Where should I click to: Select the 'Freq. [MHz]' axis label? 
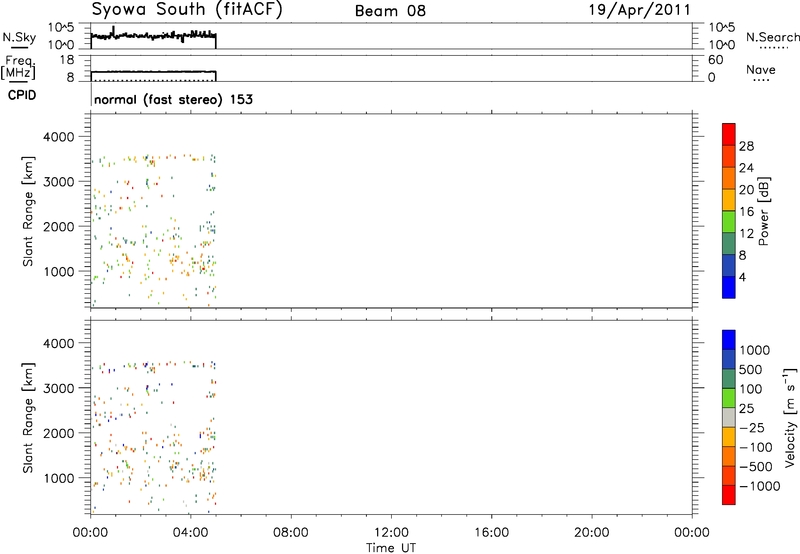point(20,68)
